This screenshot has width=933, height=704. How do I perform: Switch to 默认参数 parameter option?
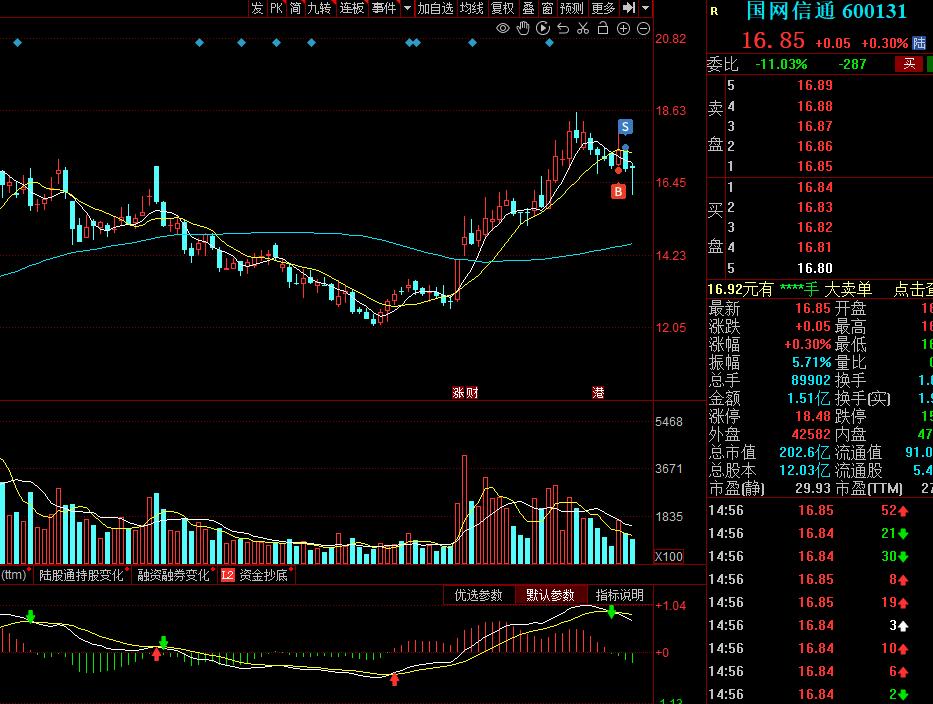click(x=550, y=595)
